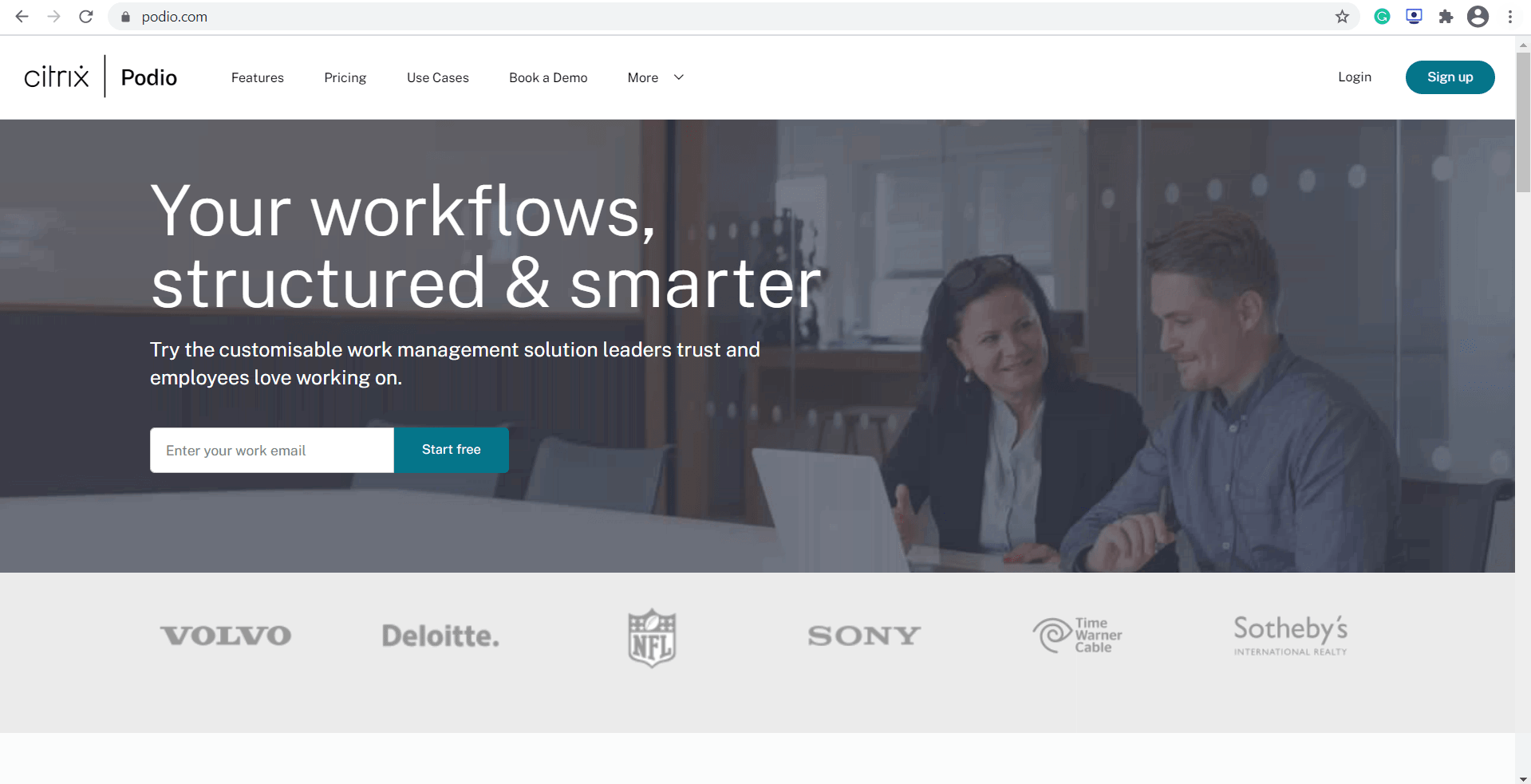Viewport: 1531px width, 784px height.
Task: Click the Sign up button
Action: coord(1450,77)
